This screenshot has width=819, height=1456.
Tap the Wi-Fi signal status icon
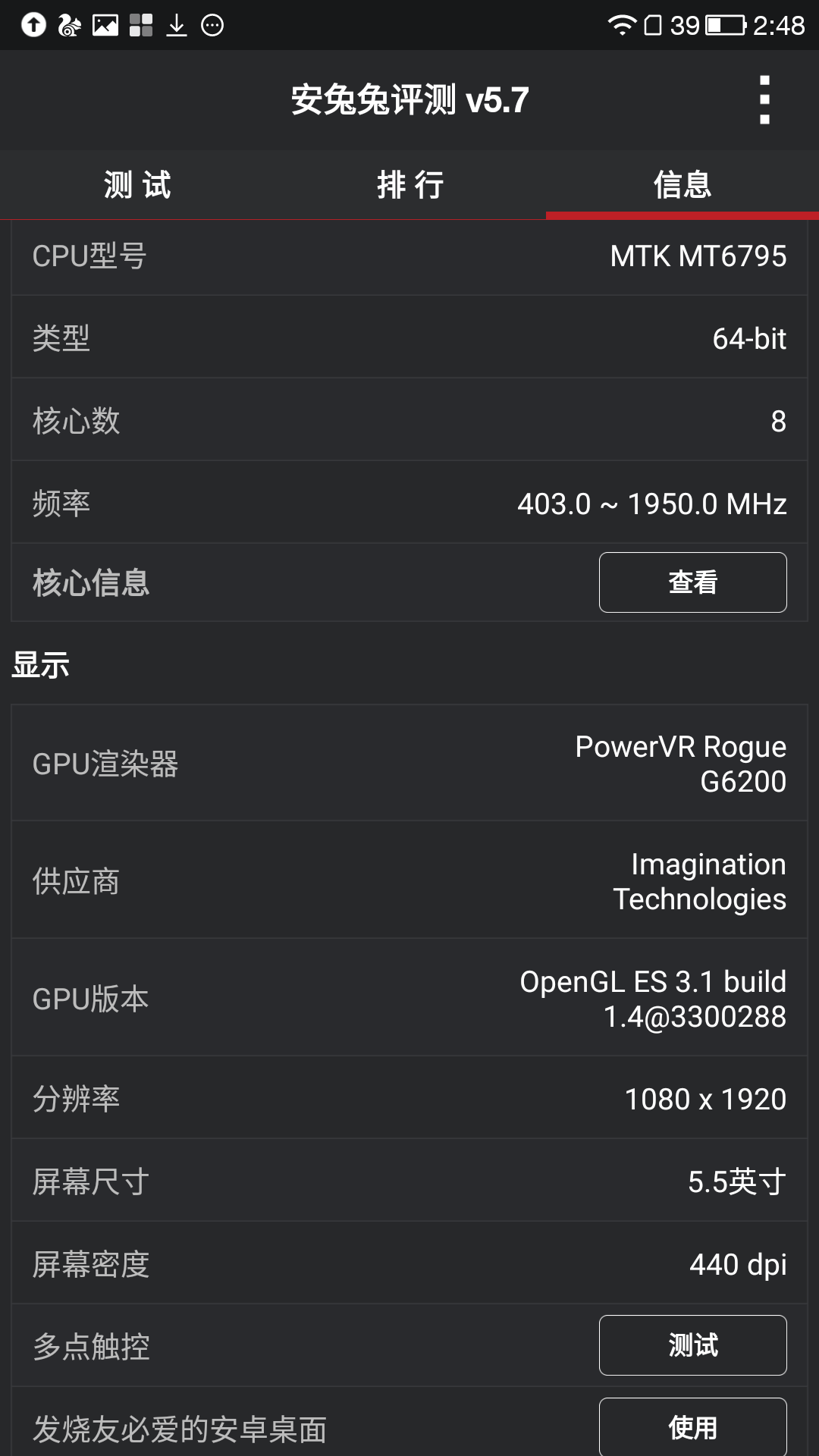[x=622, y=26]
